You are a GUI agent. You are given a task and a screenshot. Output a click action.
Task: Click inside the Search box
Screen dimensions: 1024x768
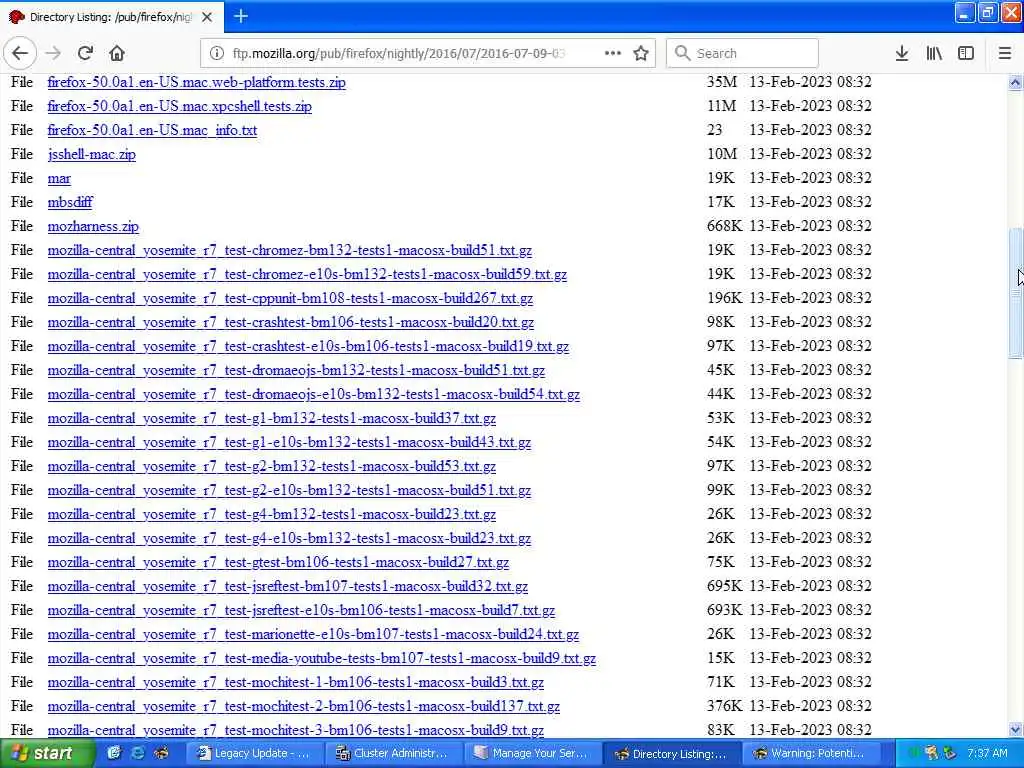pyautogui.click(x=742, y=53)
